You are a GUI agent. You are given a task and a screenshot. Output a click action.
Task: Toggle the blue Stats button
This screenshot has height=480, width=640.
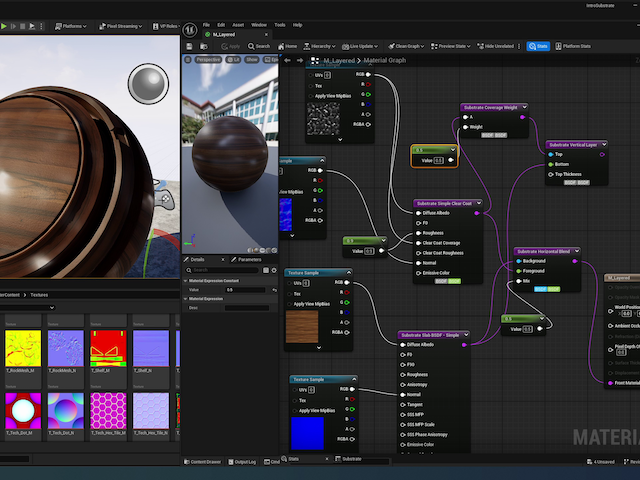(x=538, y=47)
